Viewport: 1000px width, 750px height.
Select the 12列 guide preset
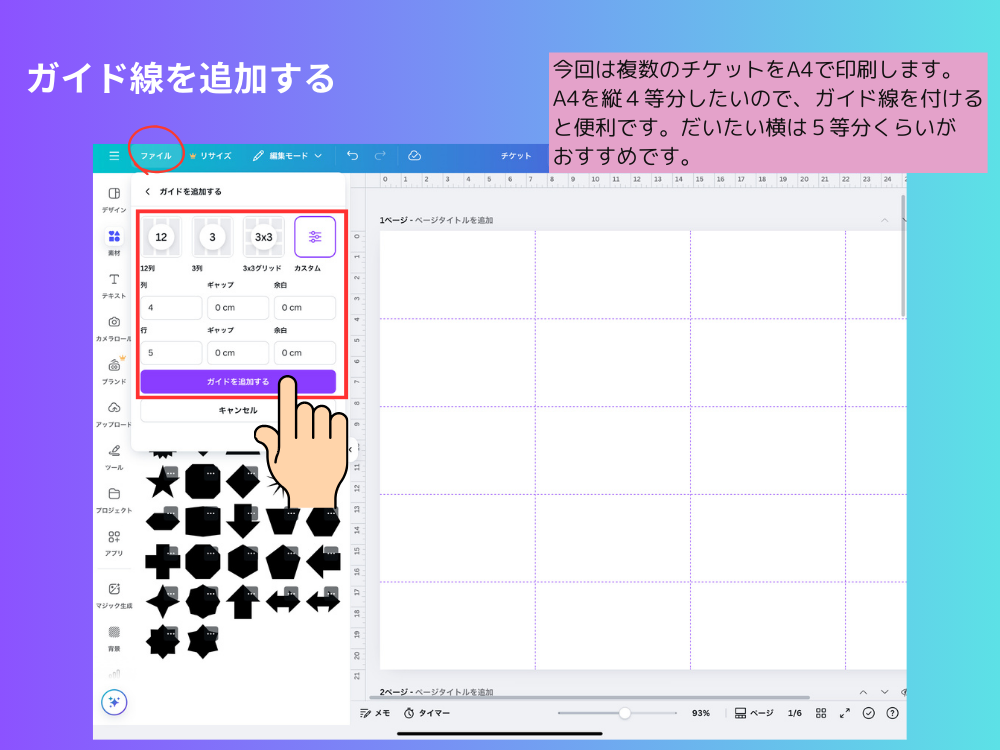pos(164,237)
